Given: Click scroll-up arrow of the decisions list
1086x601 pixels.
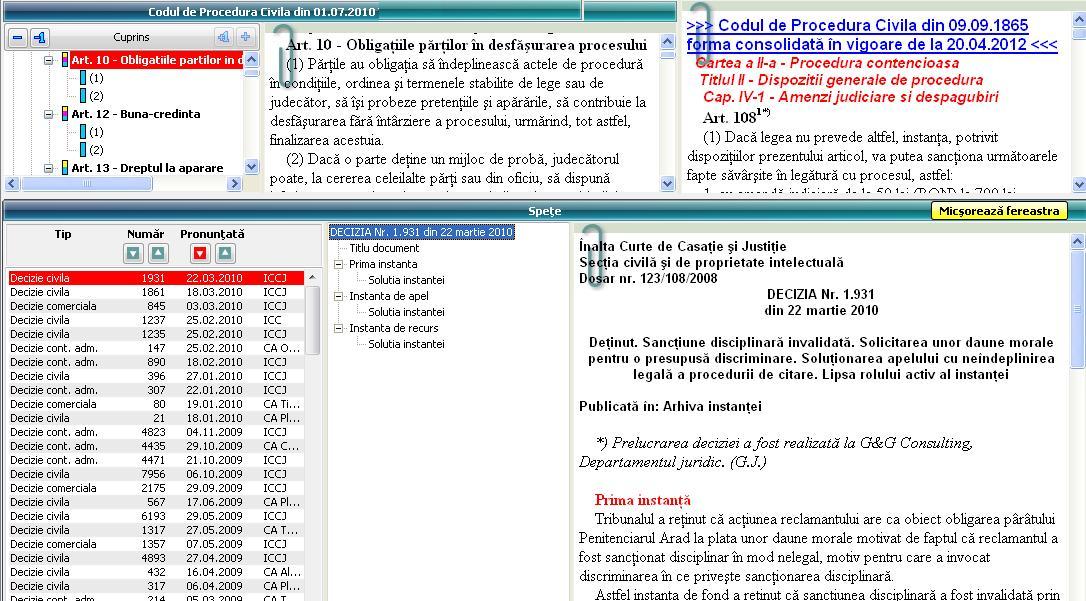Looking at the screenshot, I should pos(312,277).
